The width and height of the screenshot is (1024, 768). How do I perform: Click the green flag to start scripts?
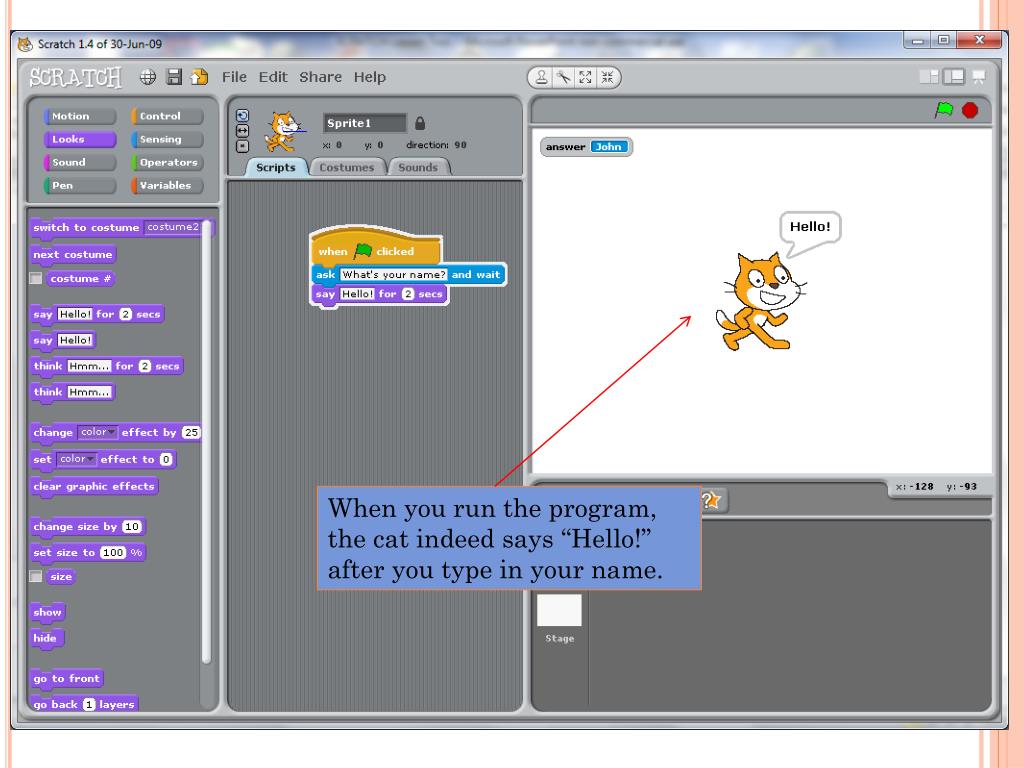click(944, 110)
